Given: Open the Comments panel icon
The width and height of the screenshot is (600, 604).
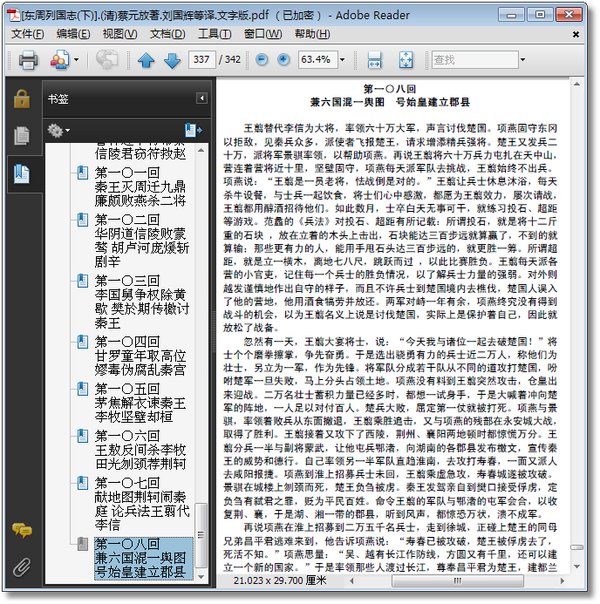Looking at the screenshot, I should click(x=22, y=530).
